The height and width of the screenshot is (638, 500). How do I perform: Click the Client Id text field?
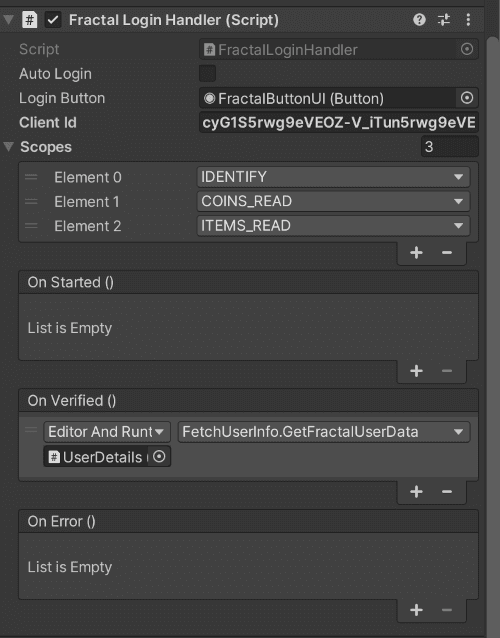(338, 122)
